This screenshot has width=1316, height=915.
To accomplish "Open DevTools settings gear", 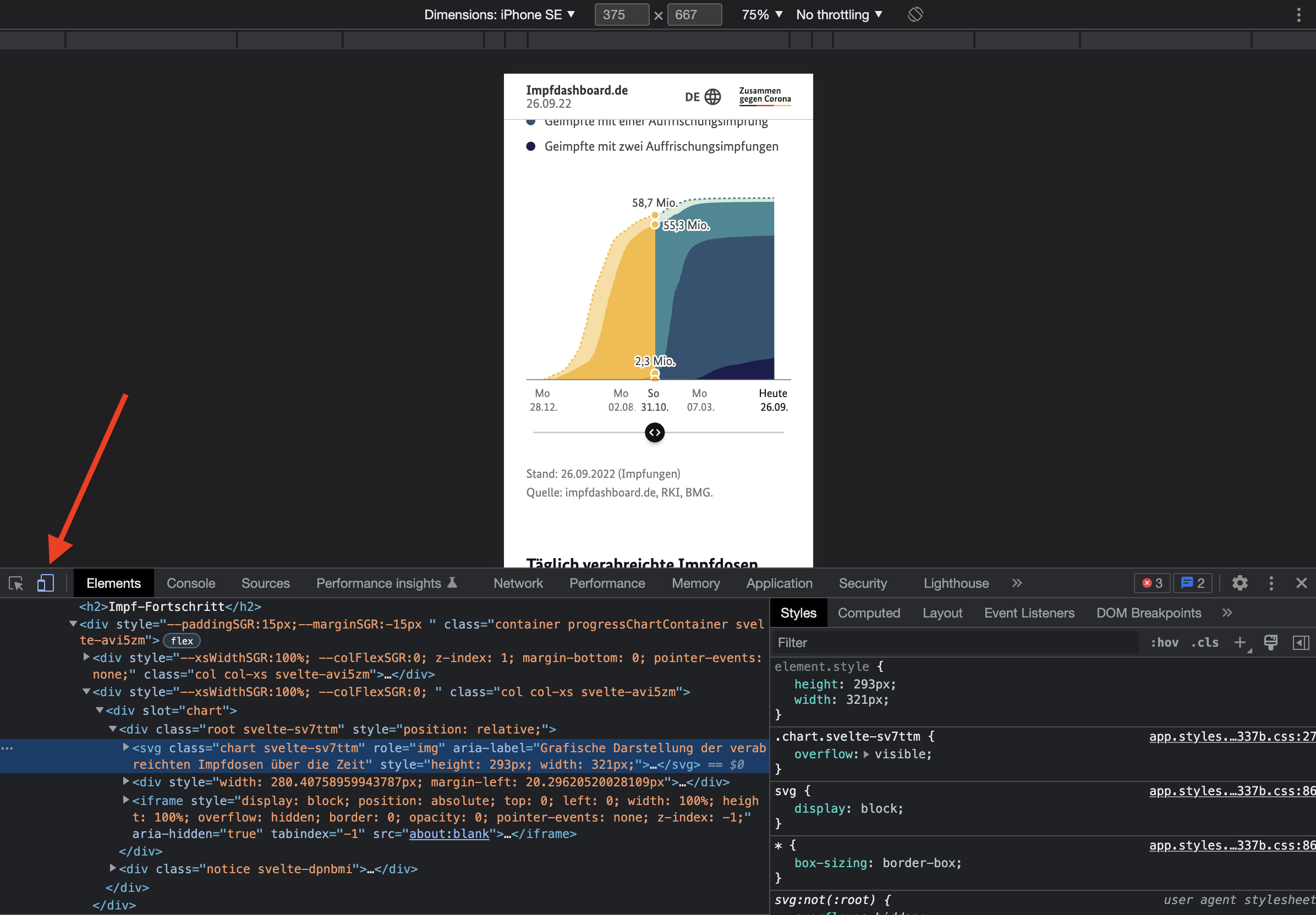I will [1240, 583].
